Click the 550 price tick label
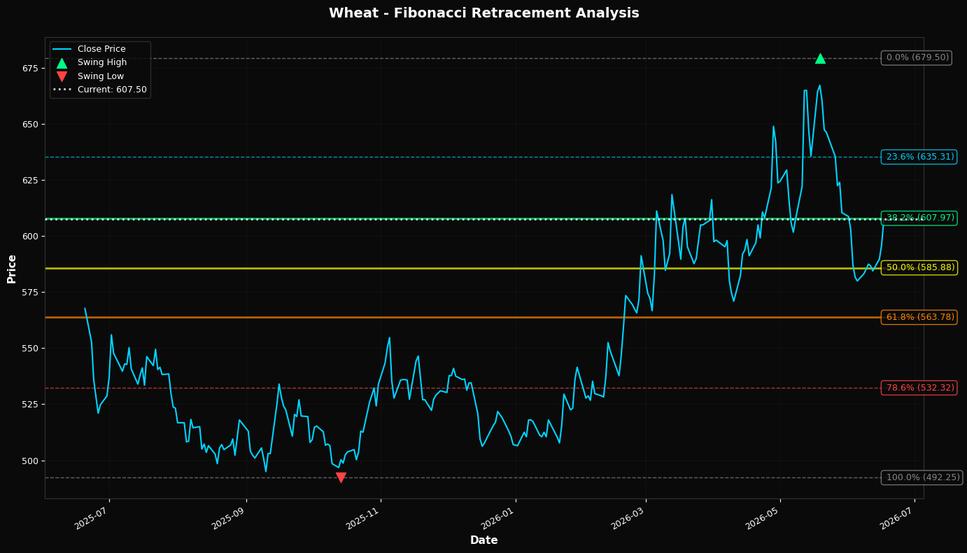Viewport: 967px width, 553px height. pos(30,348)
